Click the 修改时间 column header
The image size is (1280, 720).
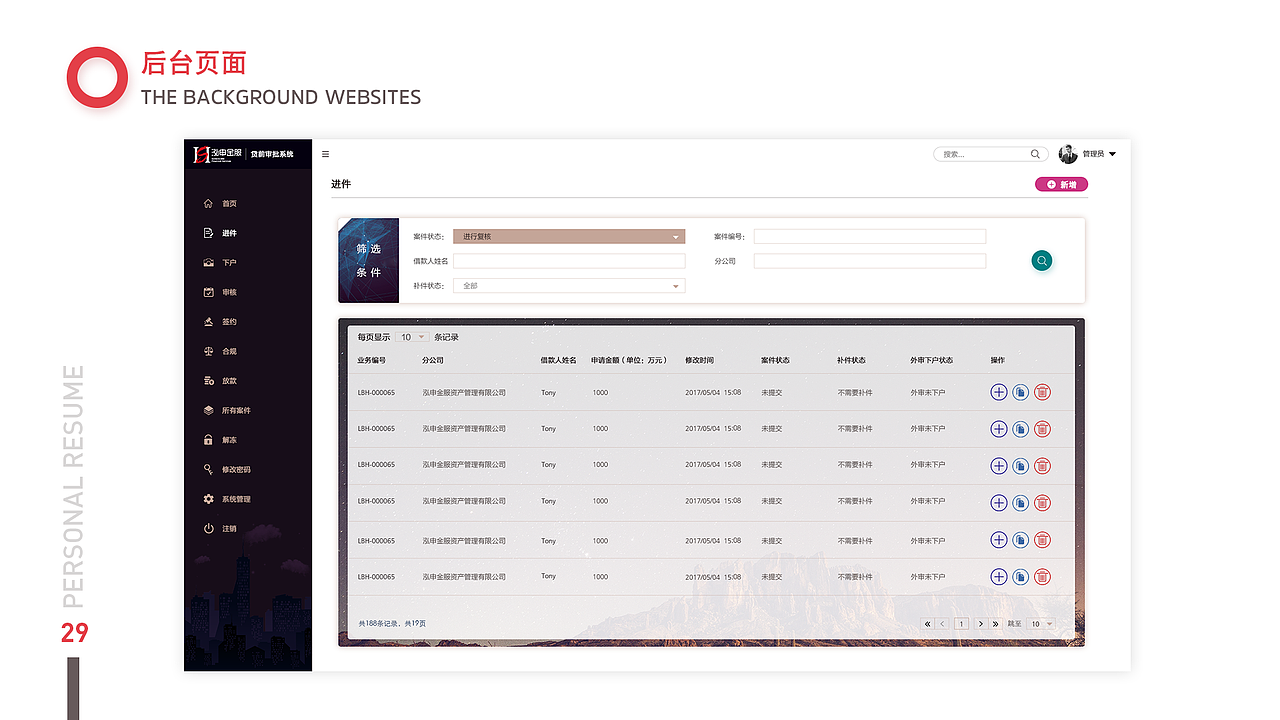click(700, 360)
